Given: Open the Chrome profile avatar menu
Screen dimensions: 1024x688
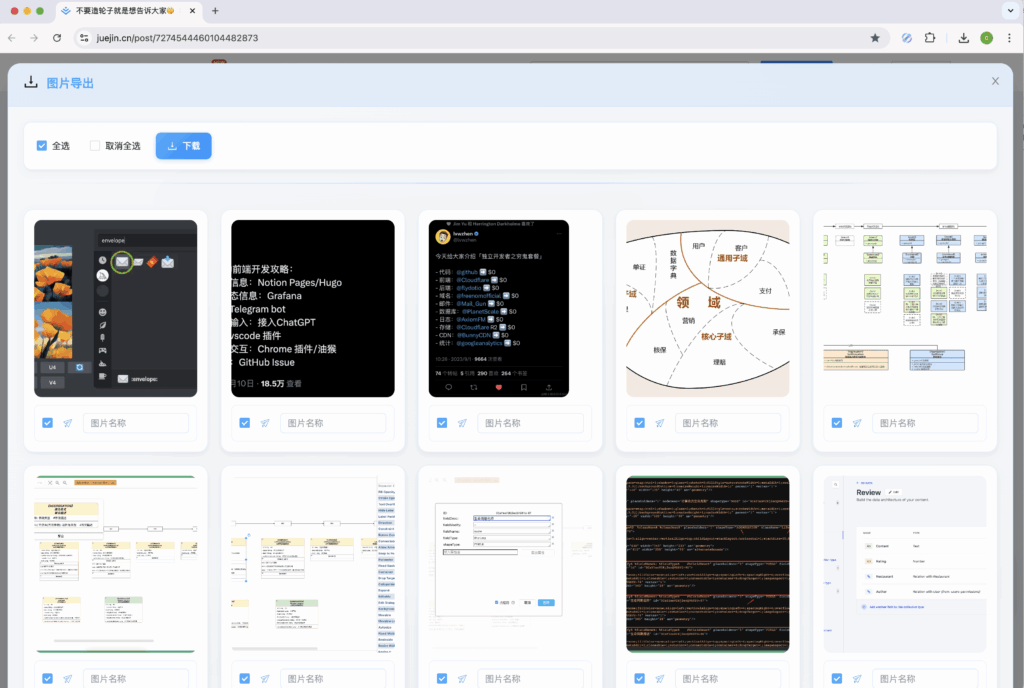Looking at the screenshot, I should (986, 38).
